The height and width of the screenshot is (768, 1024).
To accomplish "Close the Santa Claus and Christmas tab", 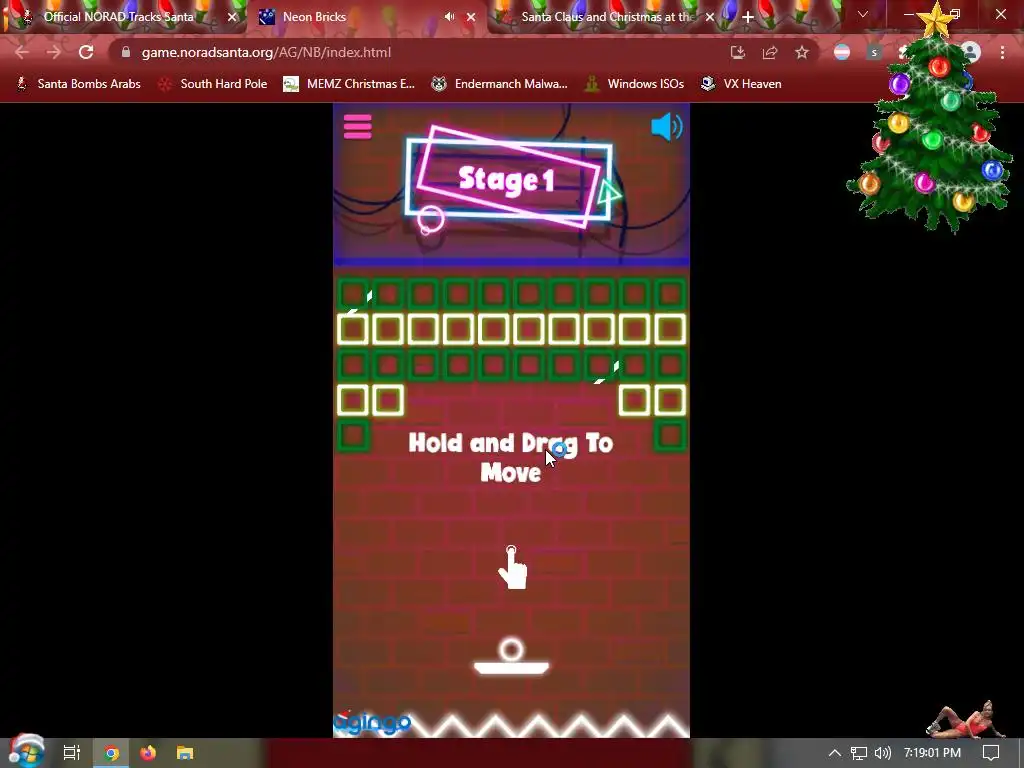I will click(710, 17).
